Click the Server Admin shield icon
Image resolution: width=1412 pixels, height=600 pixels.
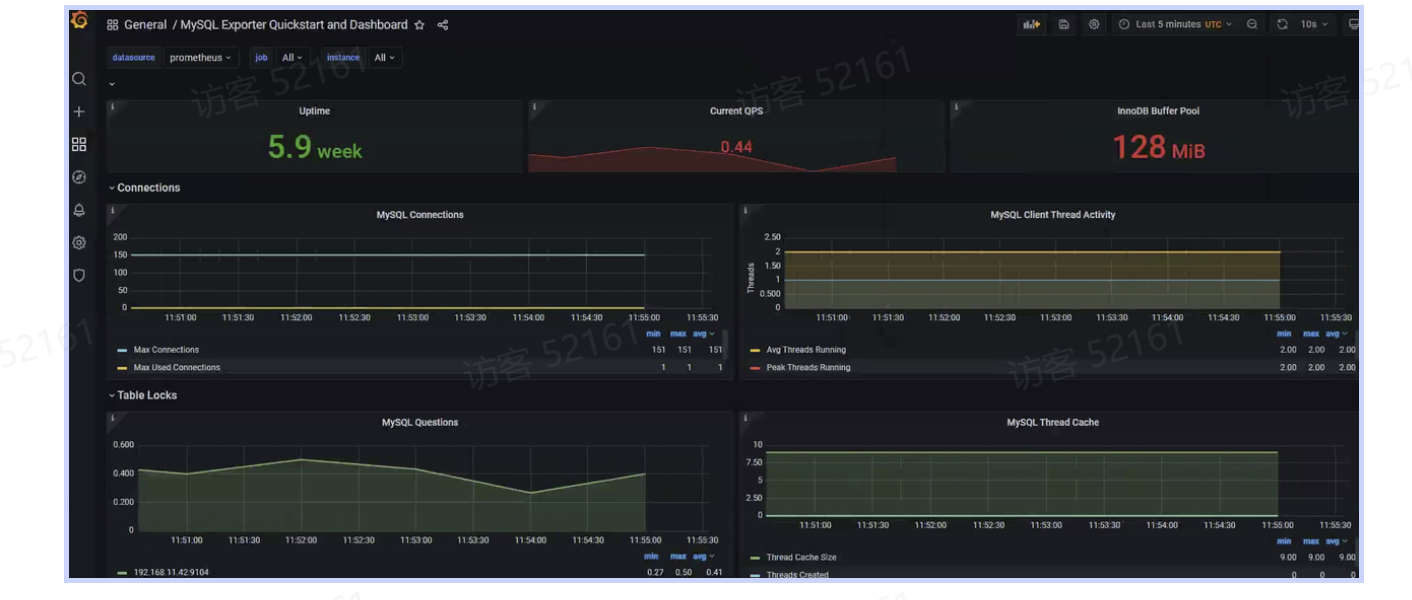tap(79, 275)
